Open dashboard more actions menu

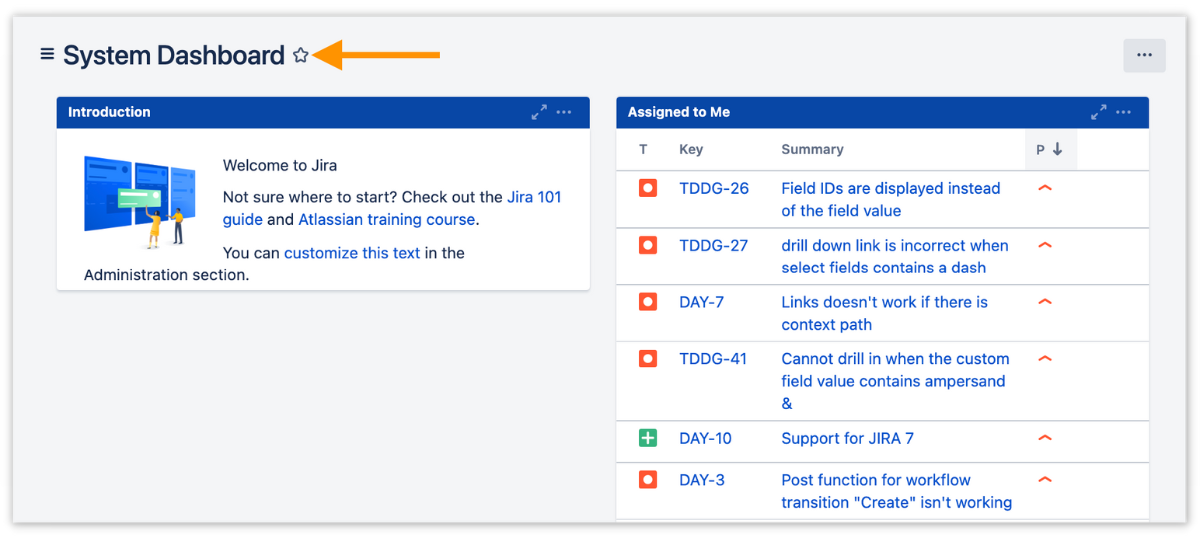(x=1144, y=56)
